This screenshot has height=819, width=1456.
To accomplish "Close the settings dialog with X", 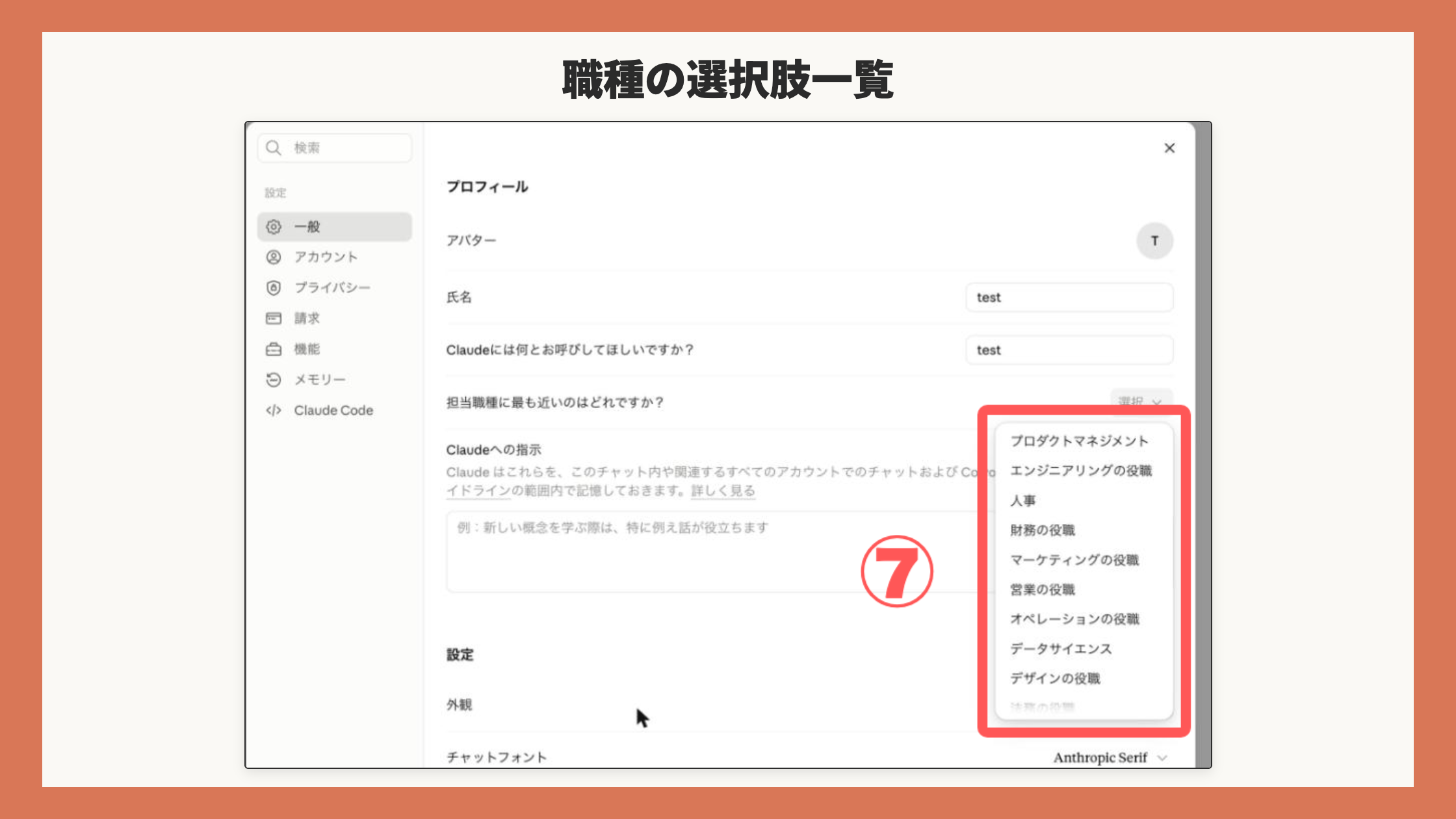I will [x=1169, y=148].
